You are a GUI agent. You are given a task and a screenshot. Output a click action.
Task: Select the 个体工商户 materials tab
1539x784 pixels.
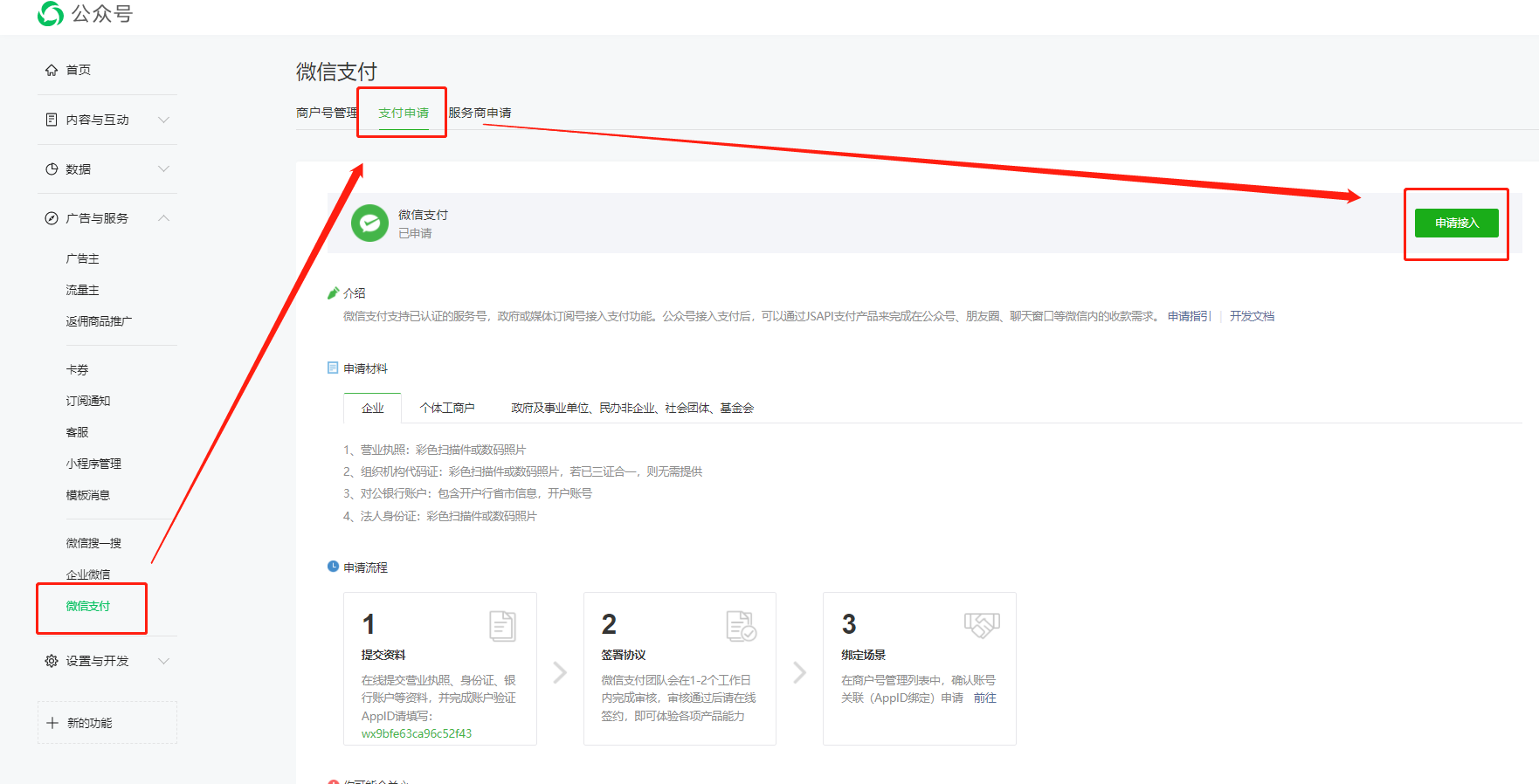(446, 408)
